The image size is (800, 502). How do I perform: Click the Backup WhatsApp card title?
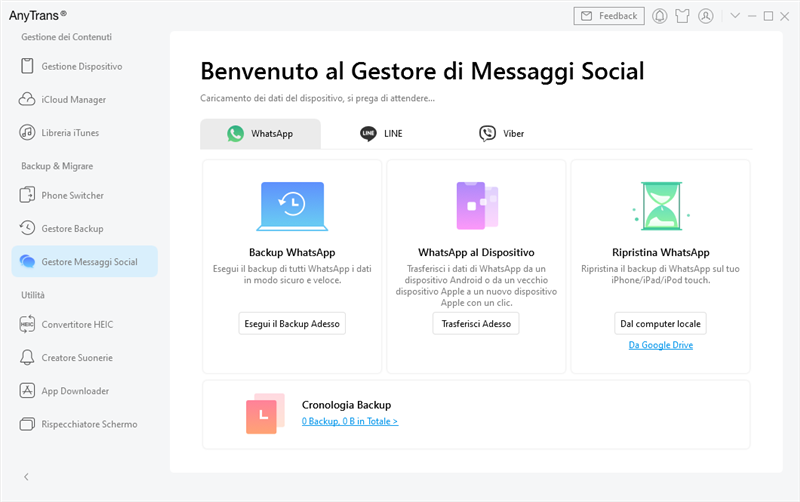pos(292,252)
